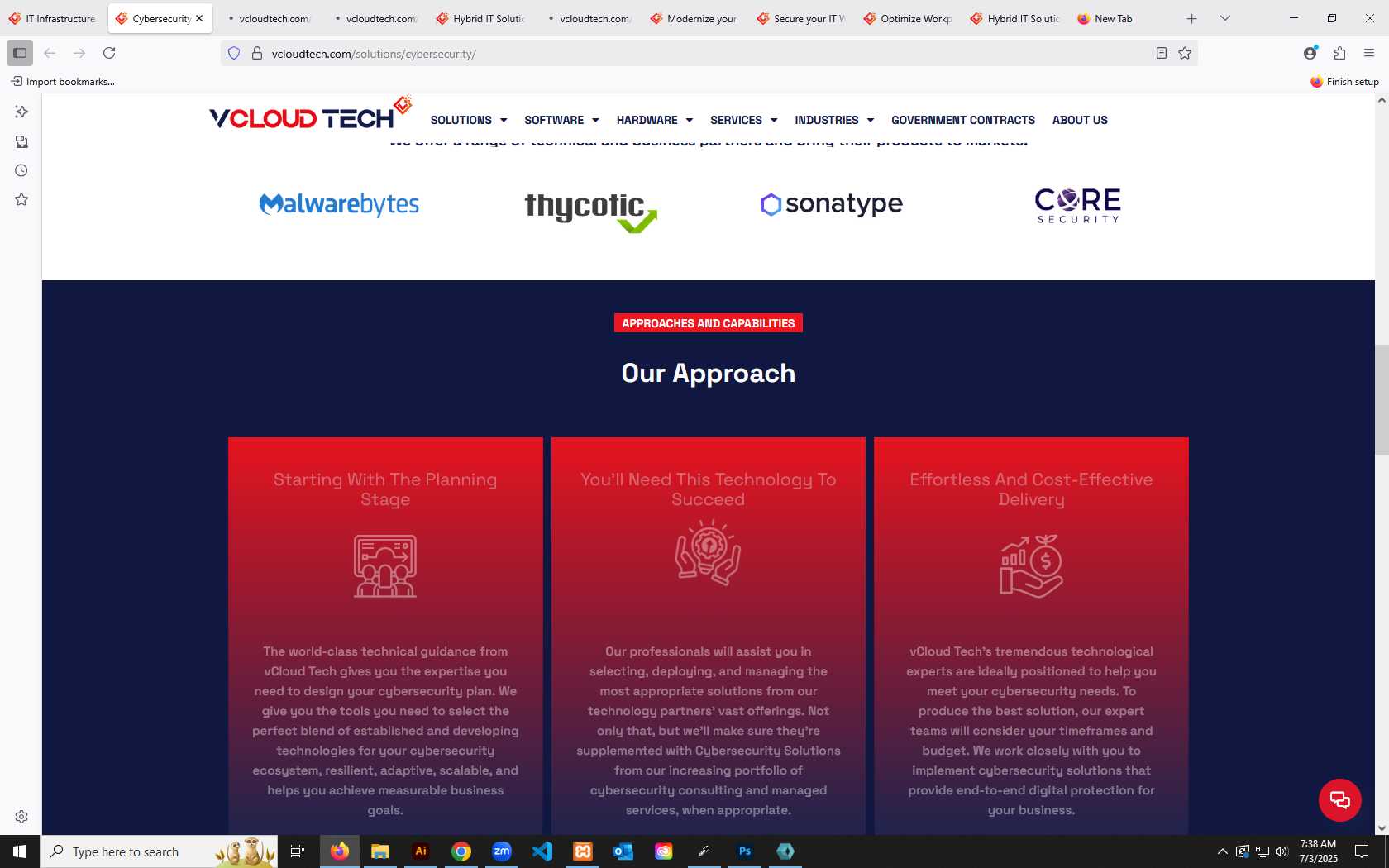The width and height of the screenshot is (1389, 868).
Task: Open history clock sidebar icon
Action: pos(21,170)
